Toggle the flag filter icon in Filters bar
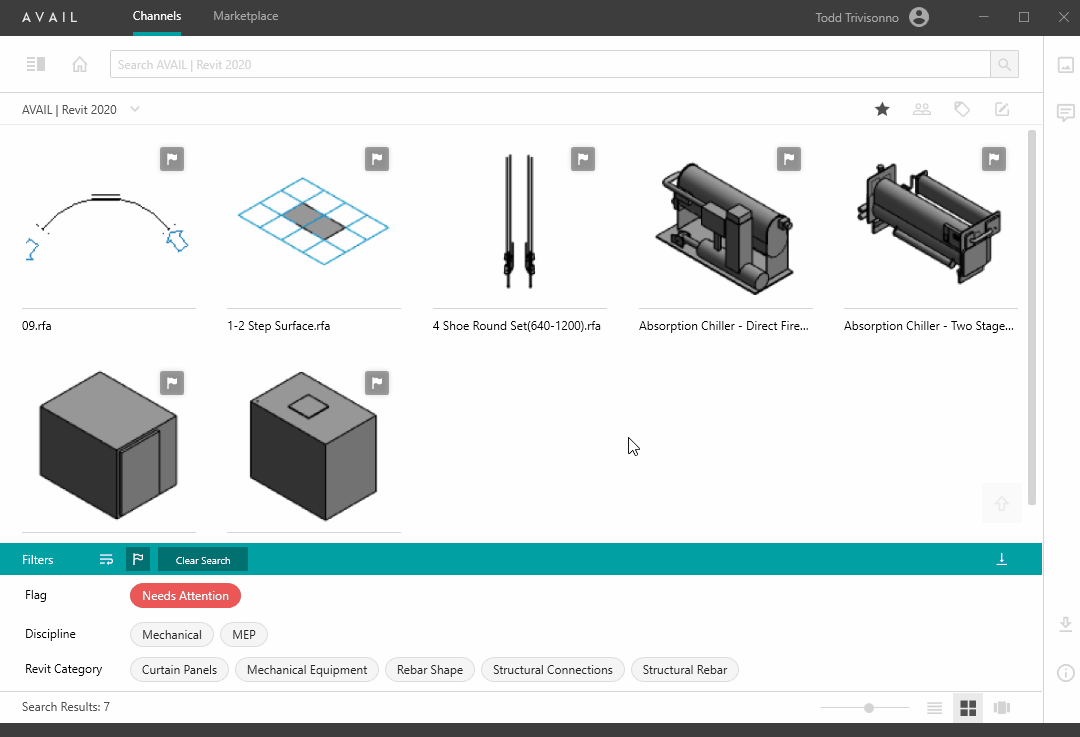 point(138,559)
